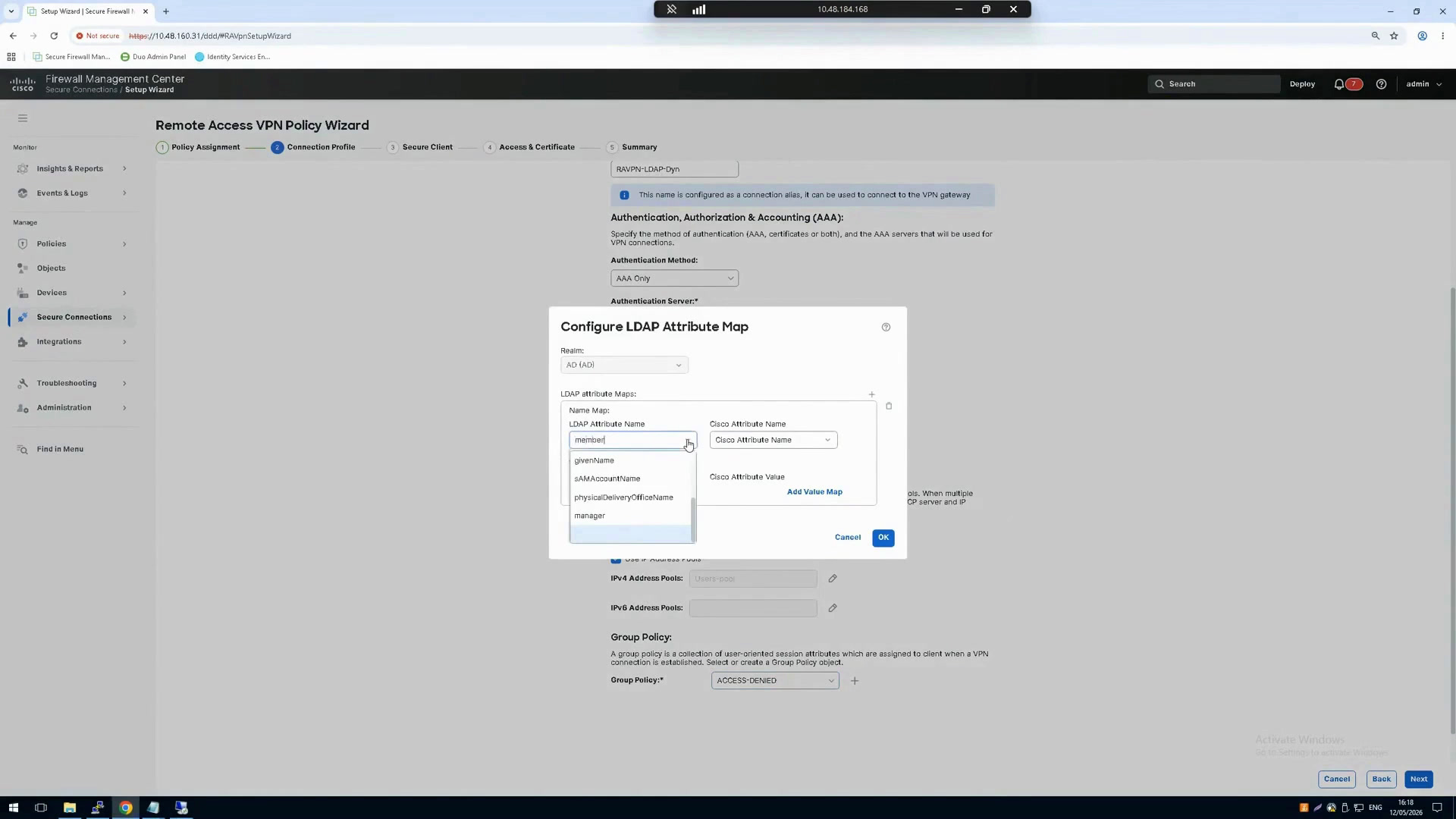Click the wizard Next button
The image size is (1456, 819).
click(x=1418, y=780)
